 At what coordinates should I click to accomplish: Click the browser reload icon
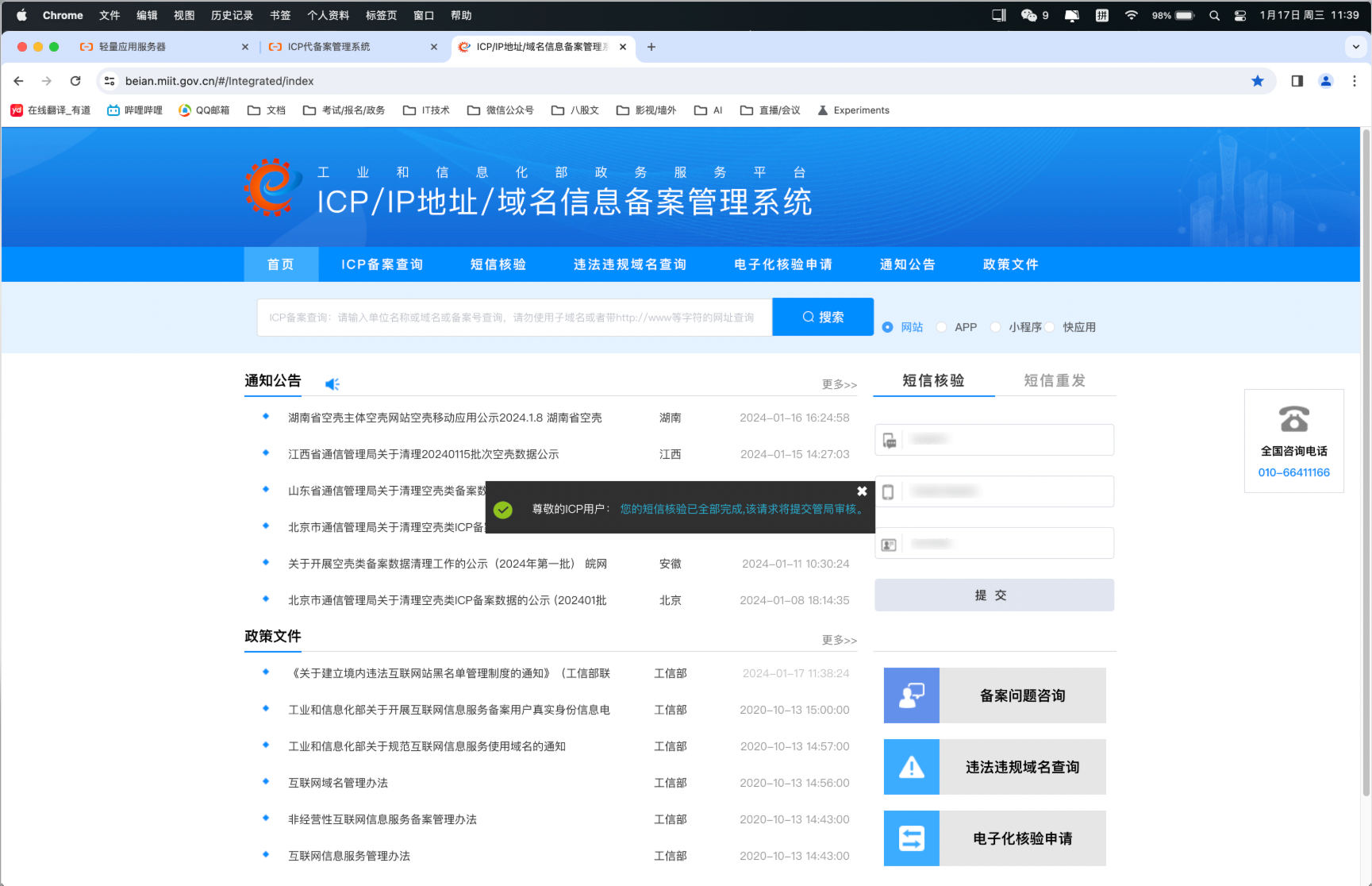[75, 81]
